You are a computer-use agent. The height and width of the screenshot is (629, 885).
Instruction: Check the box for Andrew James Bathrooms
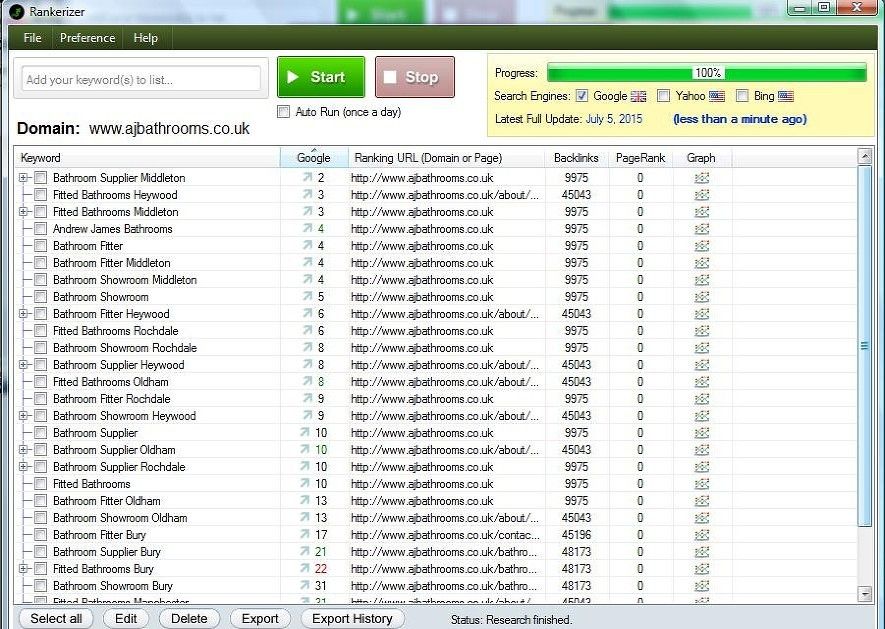tap(40, 229)
